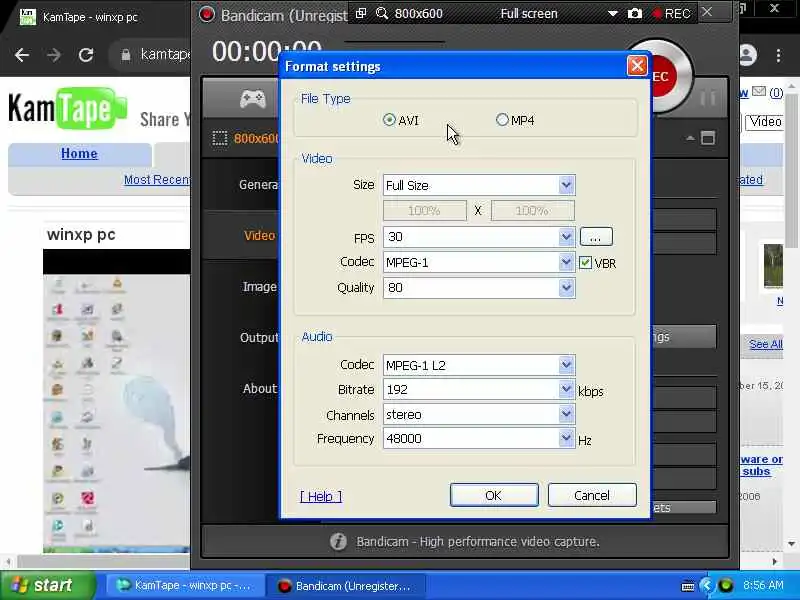Screen dimensions: 800x600
Task: Click the Bandicam magnifier search icon
Action: tap(382, 13)
